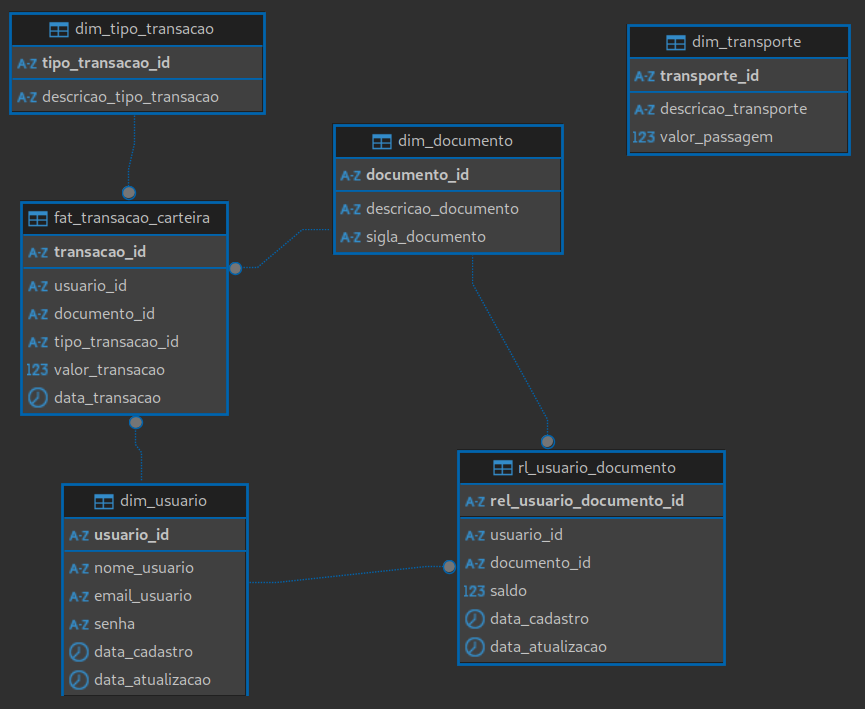The image size is (865, 709).
Task: Select the senha column in dim_usuario
Action: [114, 624]
